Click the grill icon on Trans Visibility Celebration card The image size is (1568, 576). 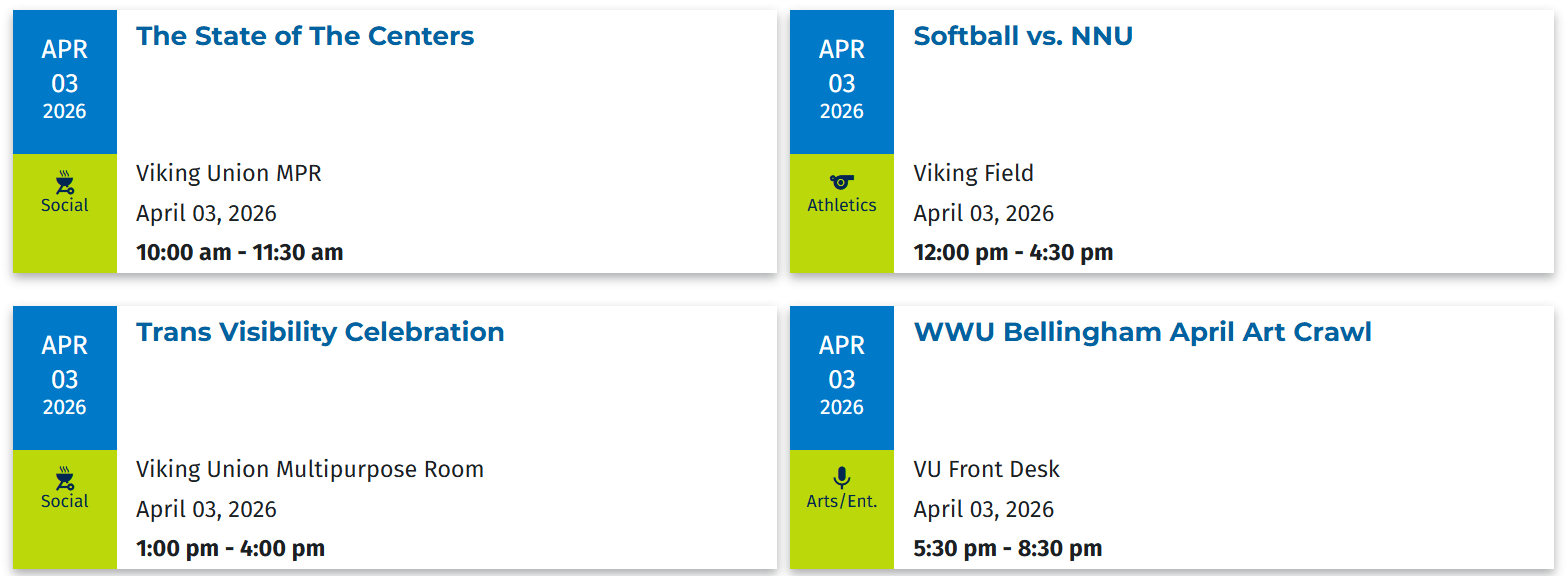tap(65, 478)
